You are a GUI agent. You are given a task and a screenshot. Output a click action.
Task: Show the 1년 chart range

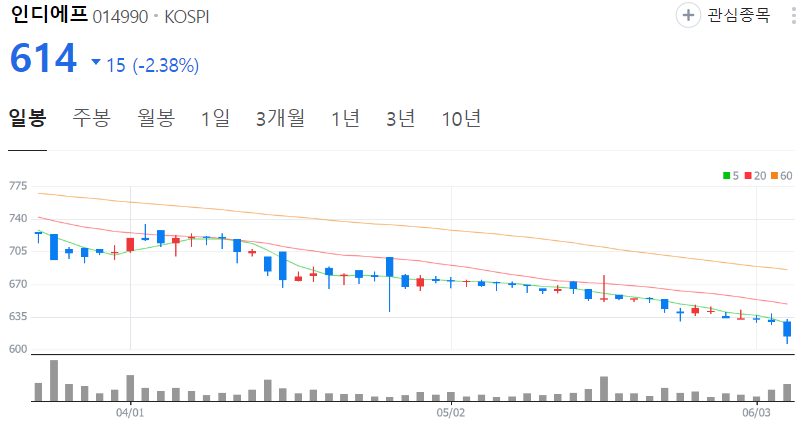[x=345, y=119]
